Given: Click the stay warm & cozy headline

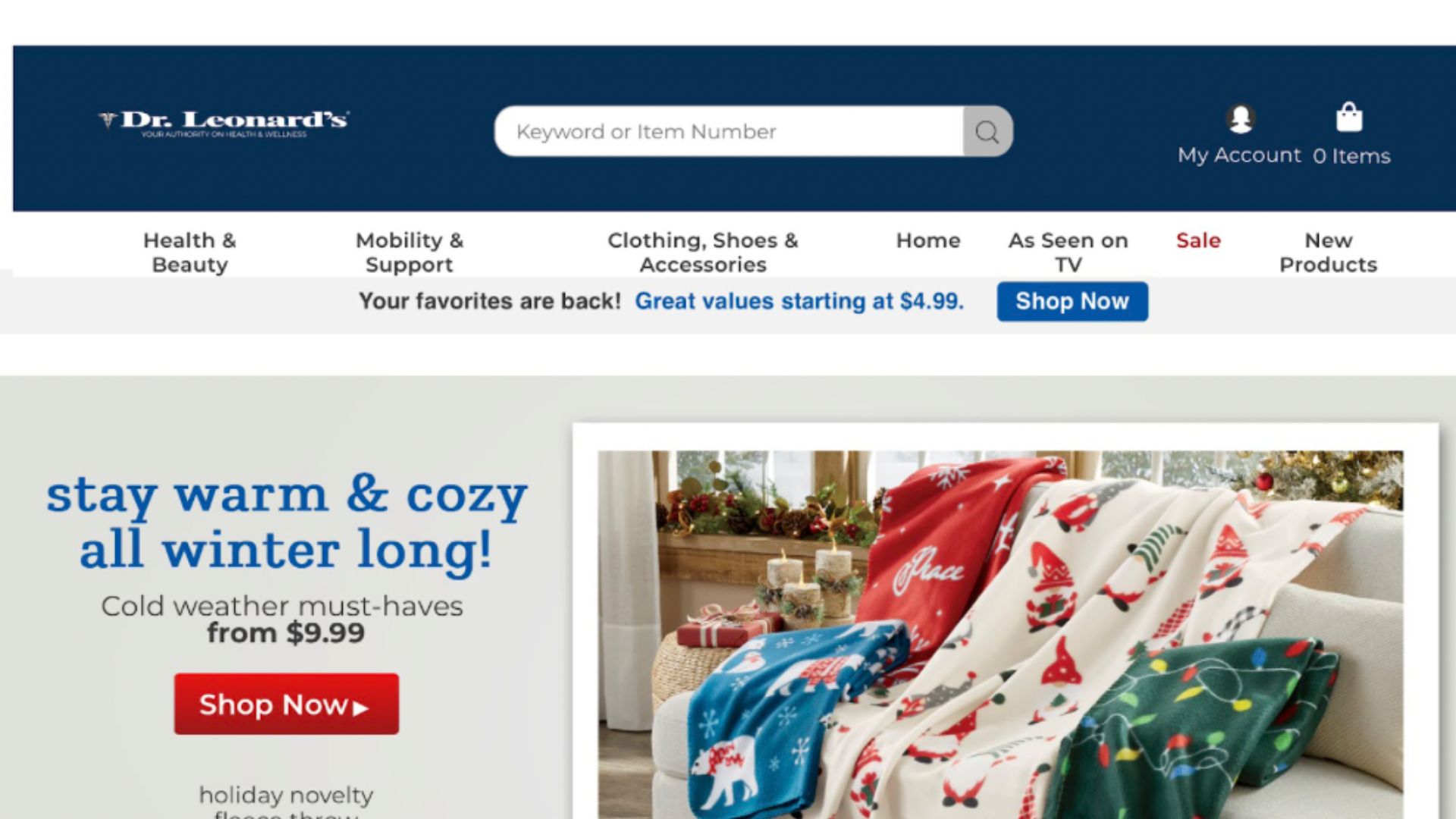Looking at the screenshot, I should click(x=287, y=523).
